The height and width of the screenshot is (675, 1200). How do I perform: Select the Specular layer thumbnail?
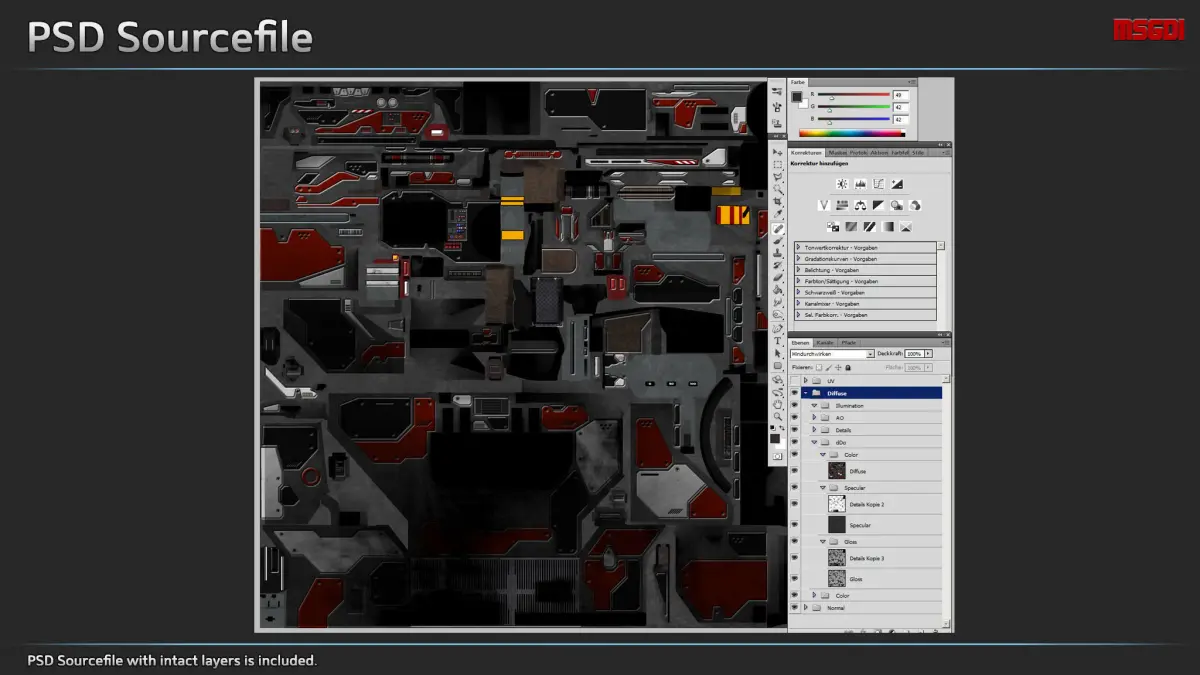pos(837,525)
